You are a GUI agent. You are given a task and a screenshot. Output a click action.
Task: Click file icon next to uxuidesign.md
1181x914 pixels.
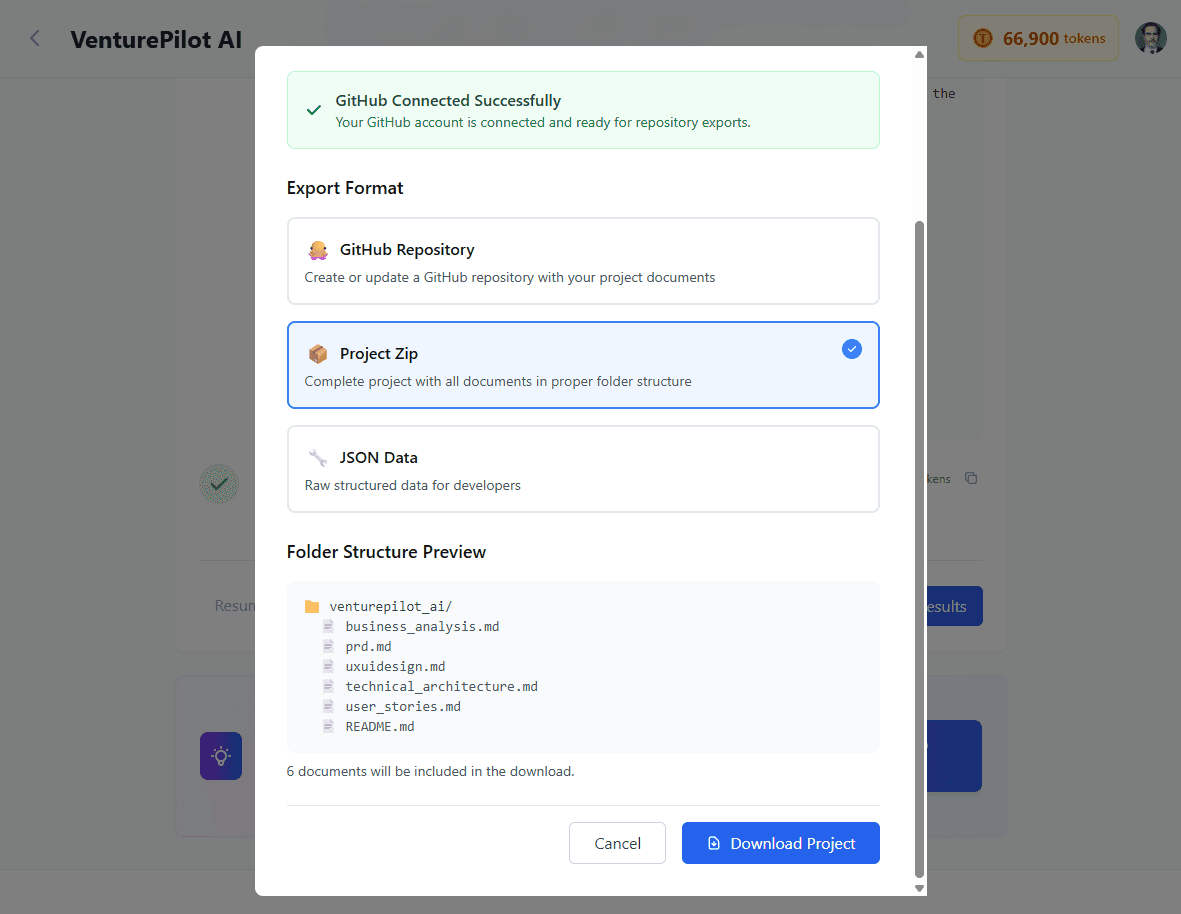[328, 666]
